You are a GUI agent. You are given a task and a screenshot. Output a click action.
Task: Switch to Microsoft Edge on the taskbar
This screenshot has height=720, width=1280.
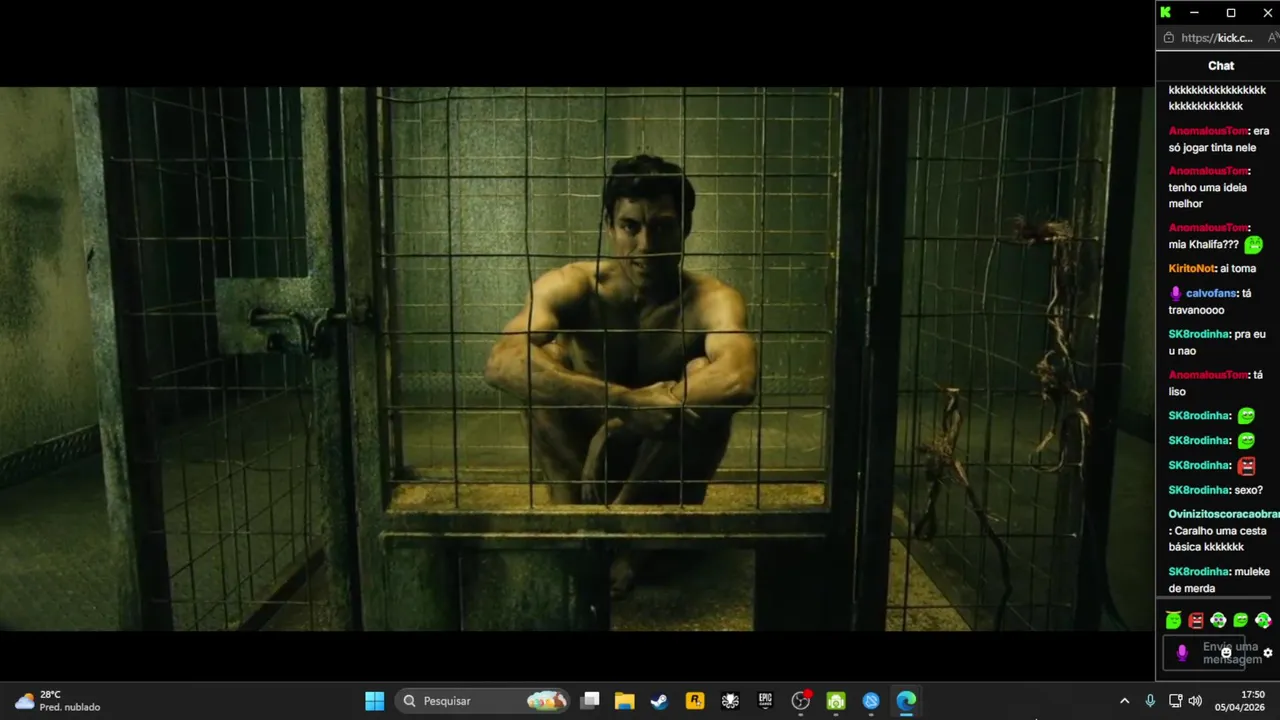pyautogui.click(x=906, y=701)
